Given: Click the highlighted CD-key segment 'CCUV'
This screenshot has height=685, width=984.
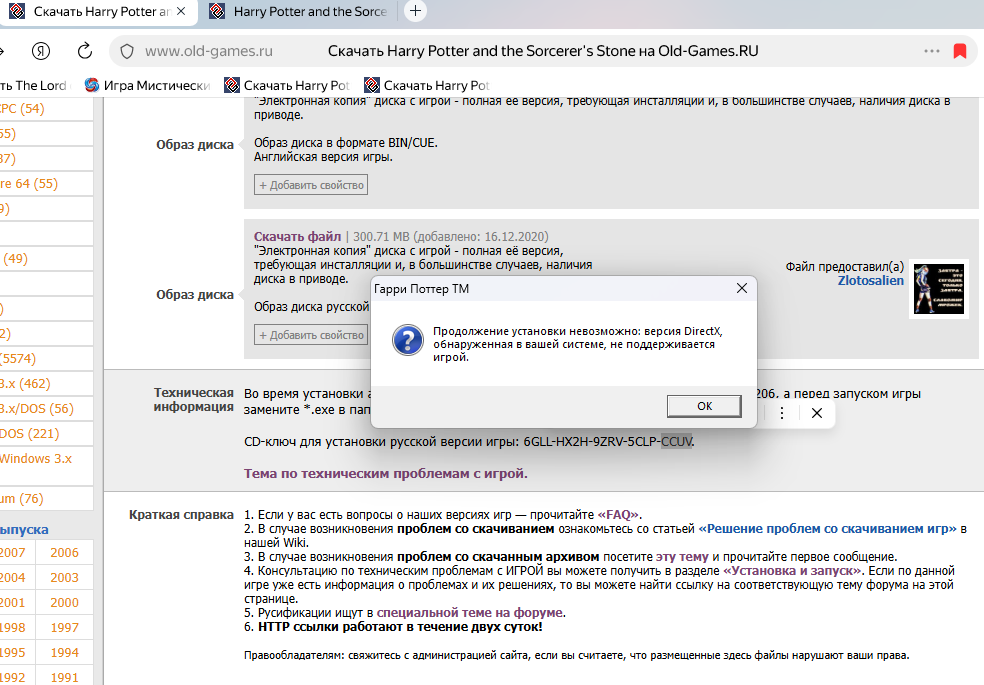Looking at the screenshot, I should (676, 442).
